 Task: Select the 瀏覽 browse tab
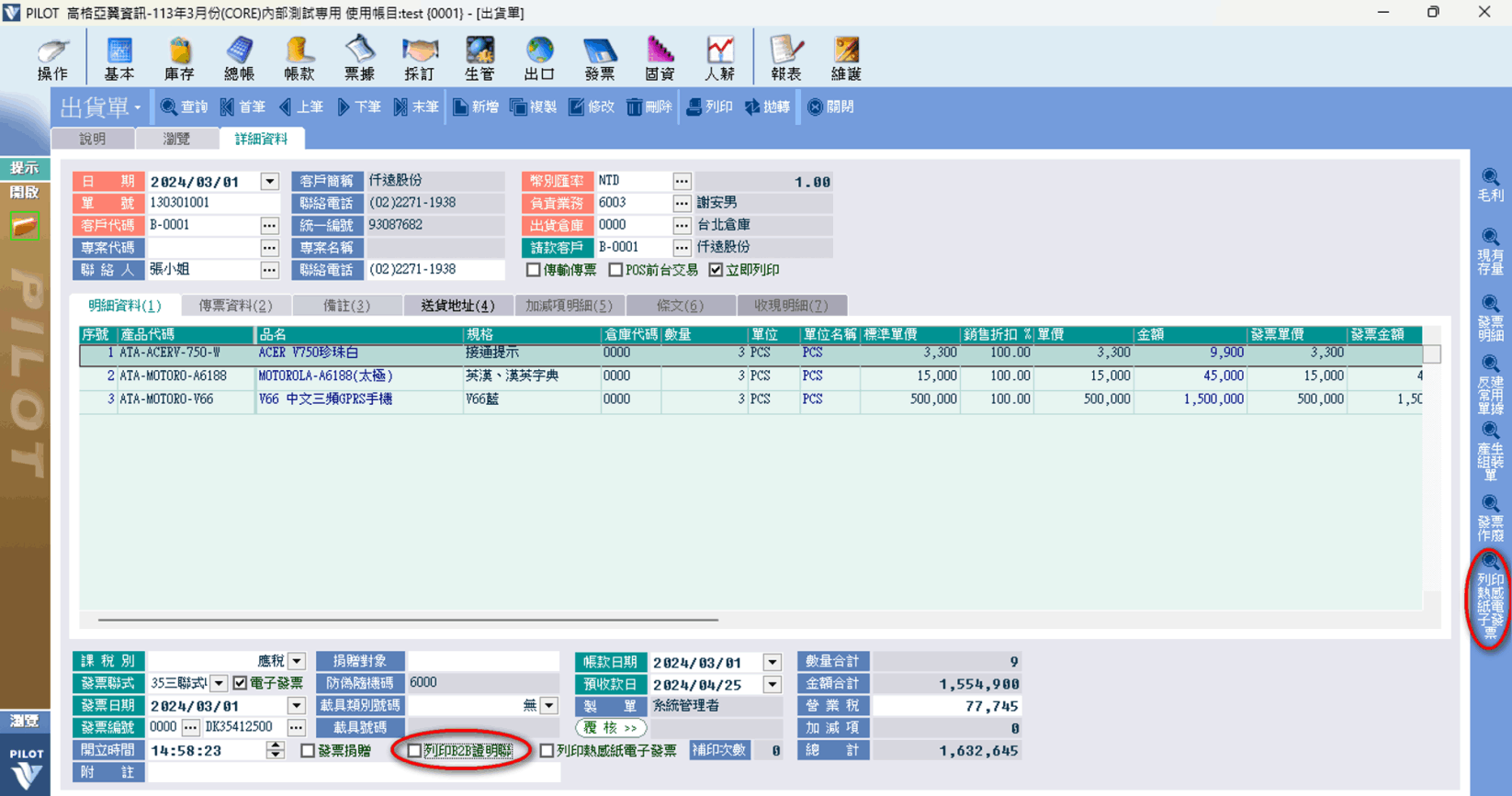[x=176, y=139]
